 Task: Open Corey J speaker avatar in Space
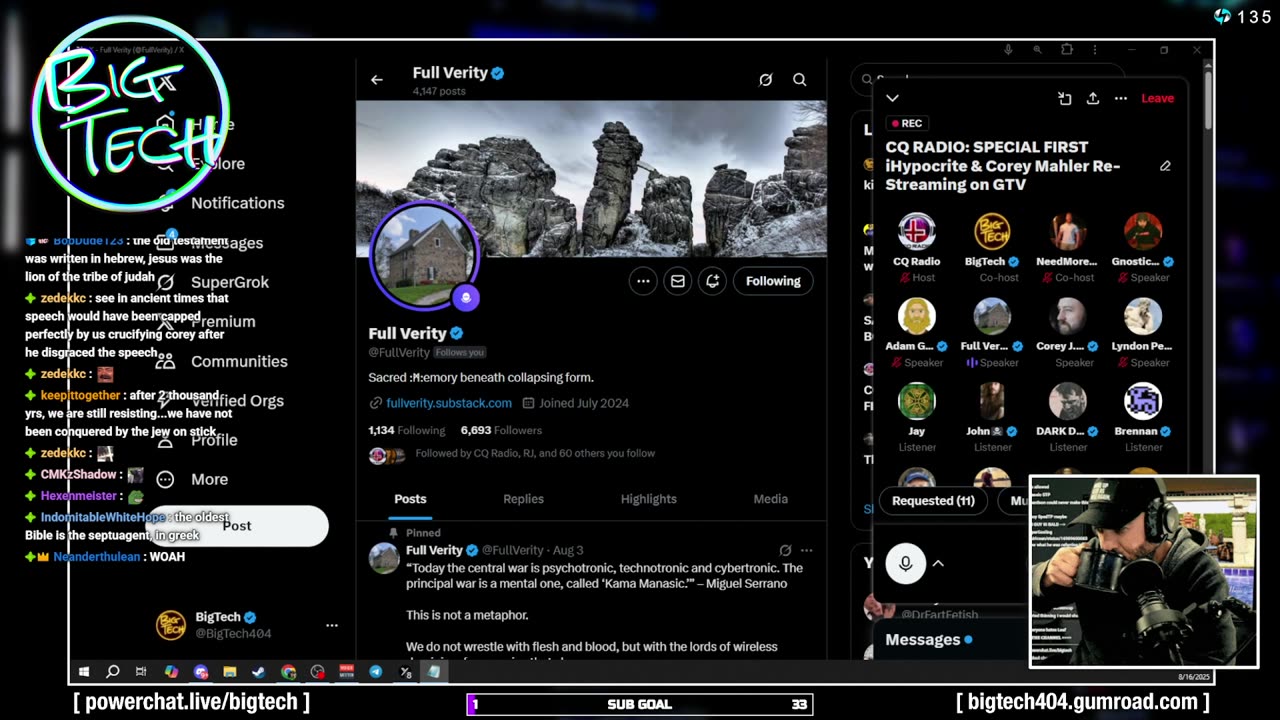click(1068, 316)
